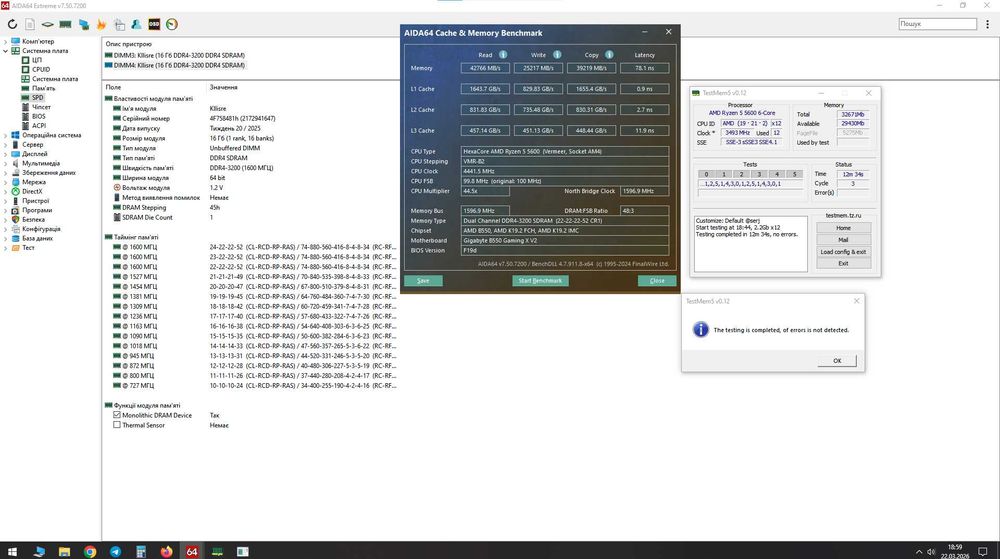This screenshot has height=559, width=1000.
Task: Click the TestMem5 taskbar icon
Action: tap(217, 551)
